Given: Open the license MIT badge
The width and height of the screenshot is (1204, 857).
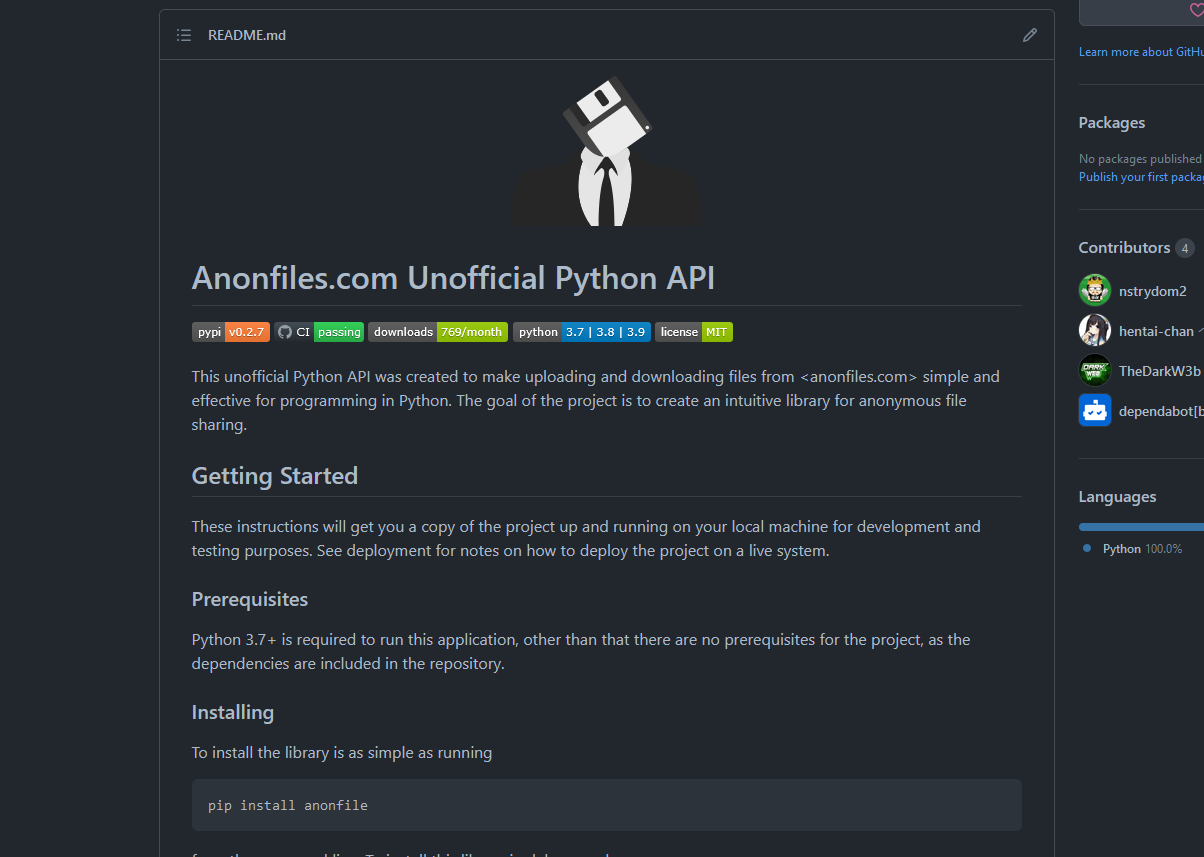Looking at the screenshot, I should point(694,332).
